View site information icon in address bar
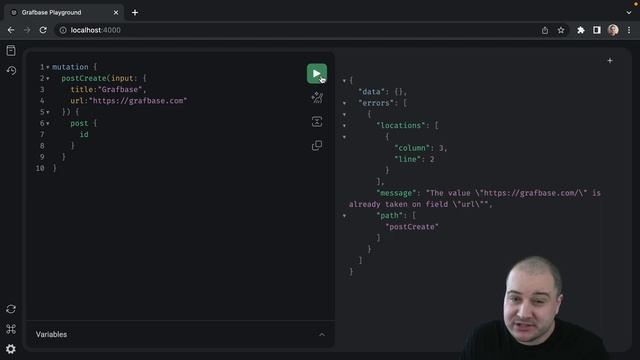 coord(63,30)
